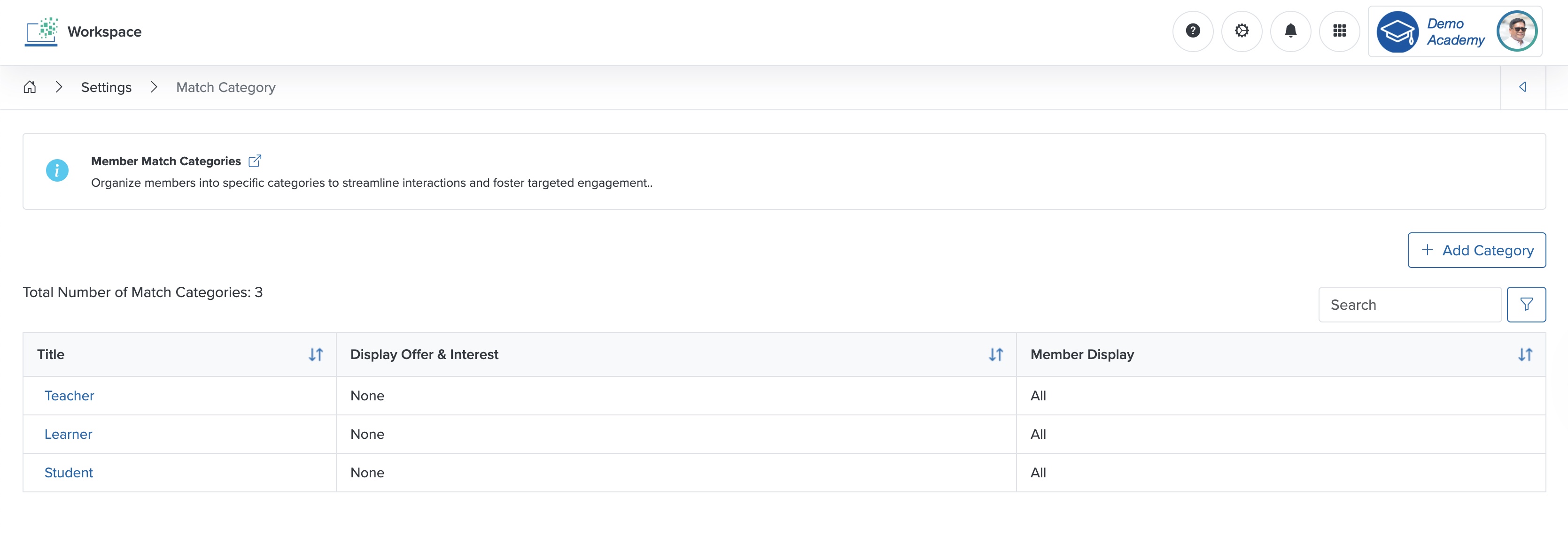Click inside the Search input field
This screenshot has width=1568, height=536.
pos(1409,304)
